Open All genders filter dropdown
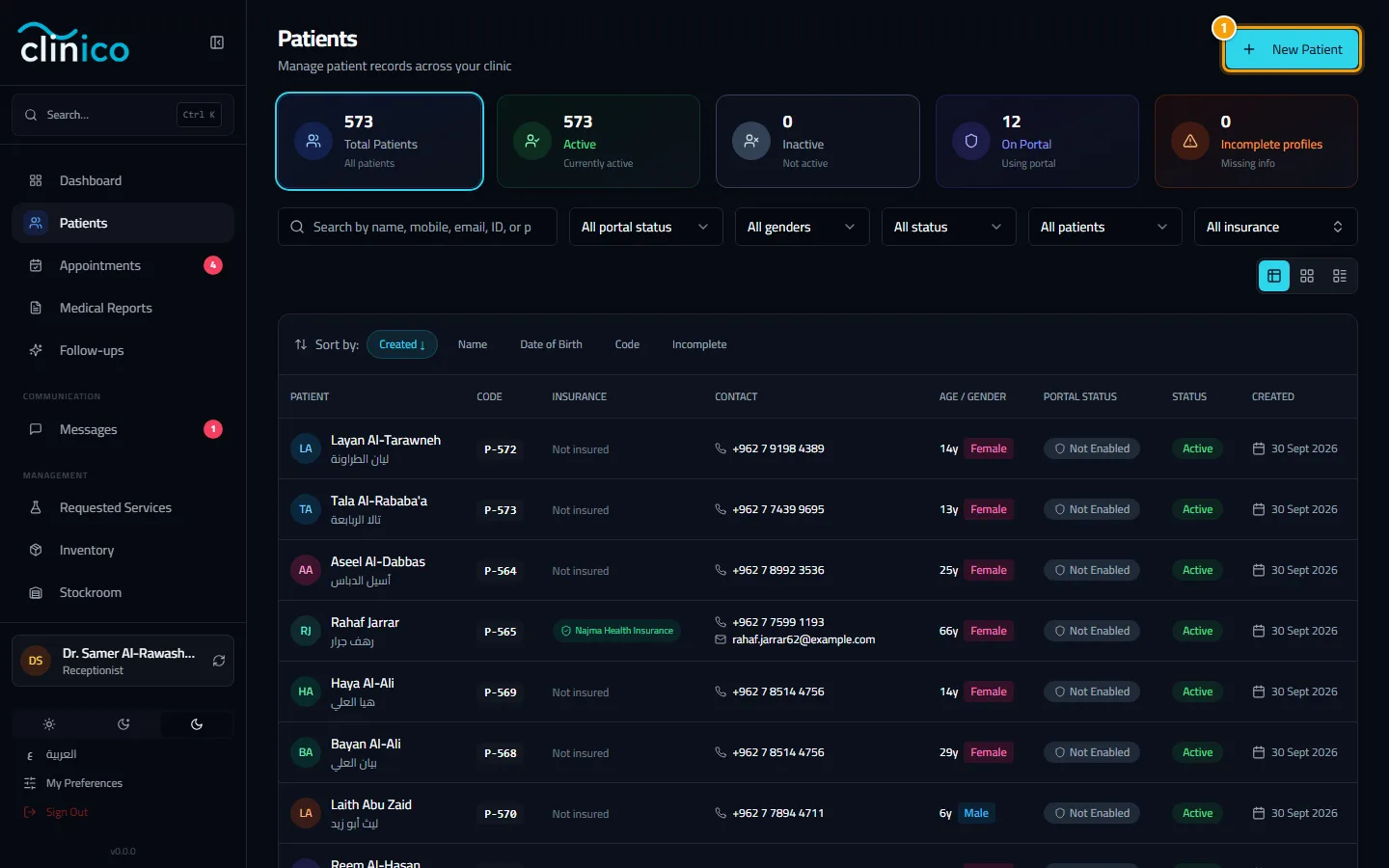 (802, 227)
